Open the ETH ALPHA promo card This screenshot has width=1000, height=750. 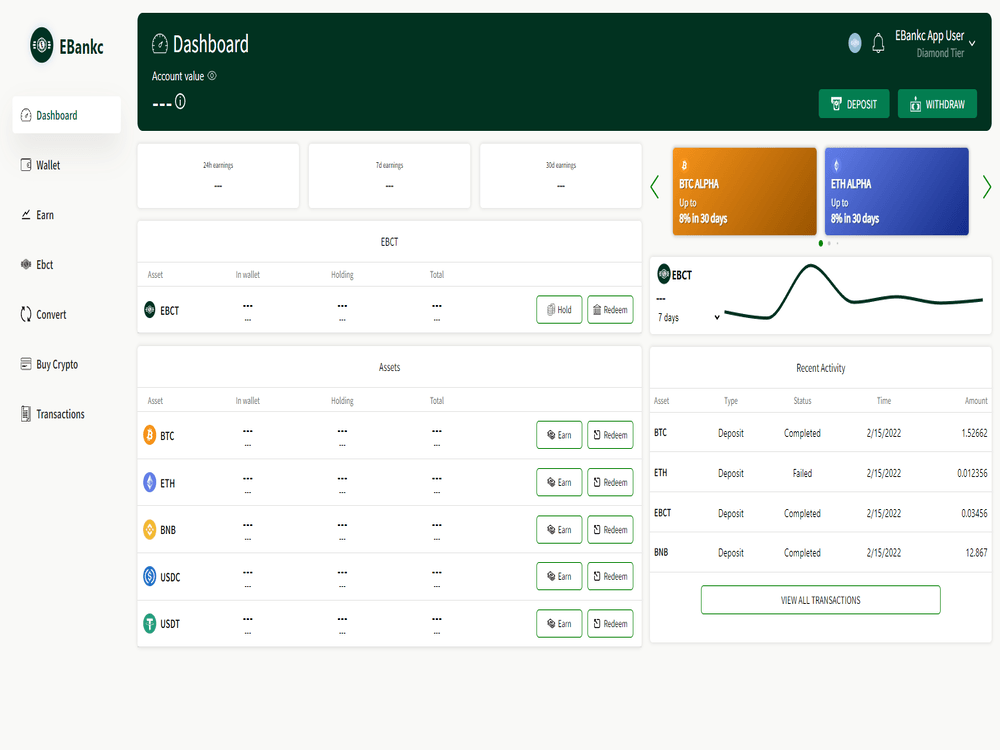pyautogui.click(x=896, y=191)
